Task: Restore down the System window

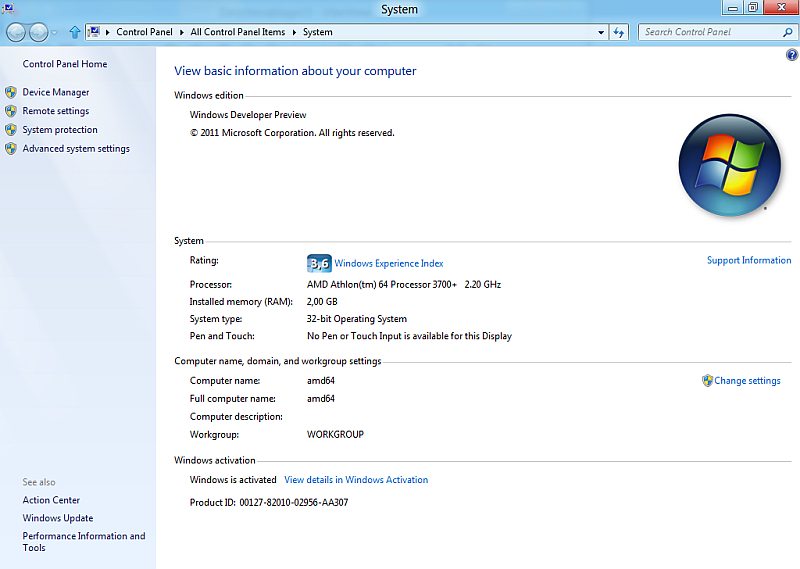Action: click(x=753, y=8)
